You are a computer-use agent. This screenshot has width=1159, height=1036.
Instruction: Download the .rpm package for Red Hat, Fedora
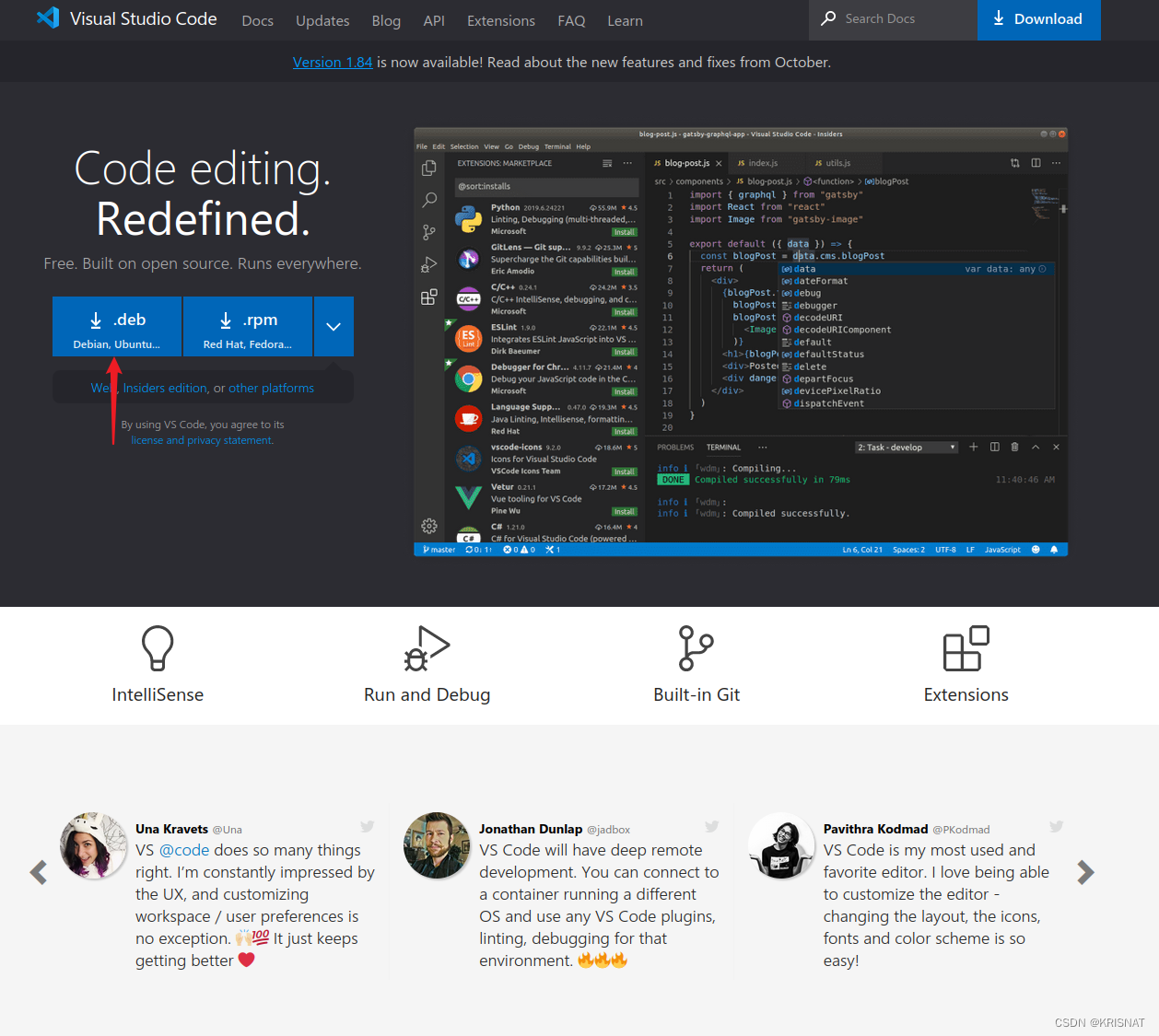click(x=248, y=326)
